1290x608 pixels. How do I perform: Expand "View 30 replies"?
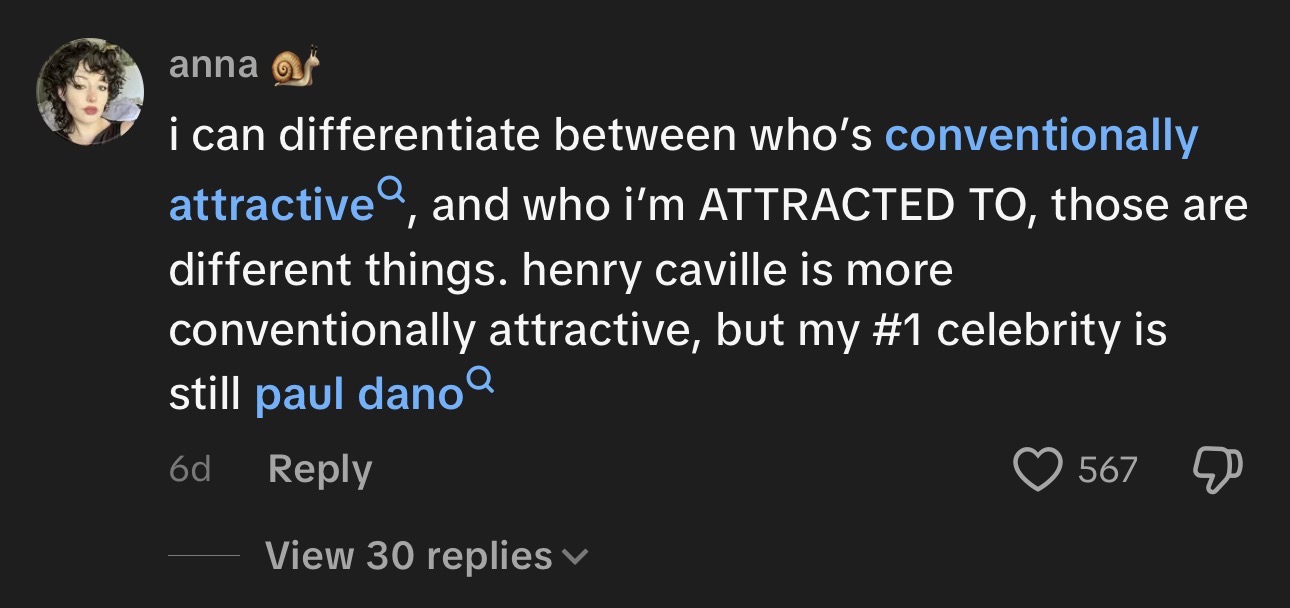pyautogui.click(x=408, y=556)
